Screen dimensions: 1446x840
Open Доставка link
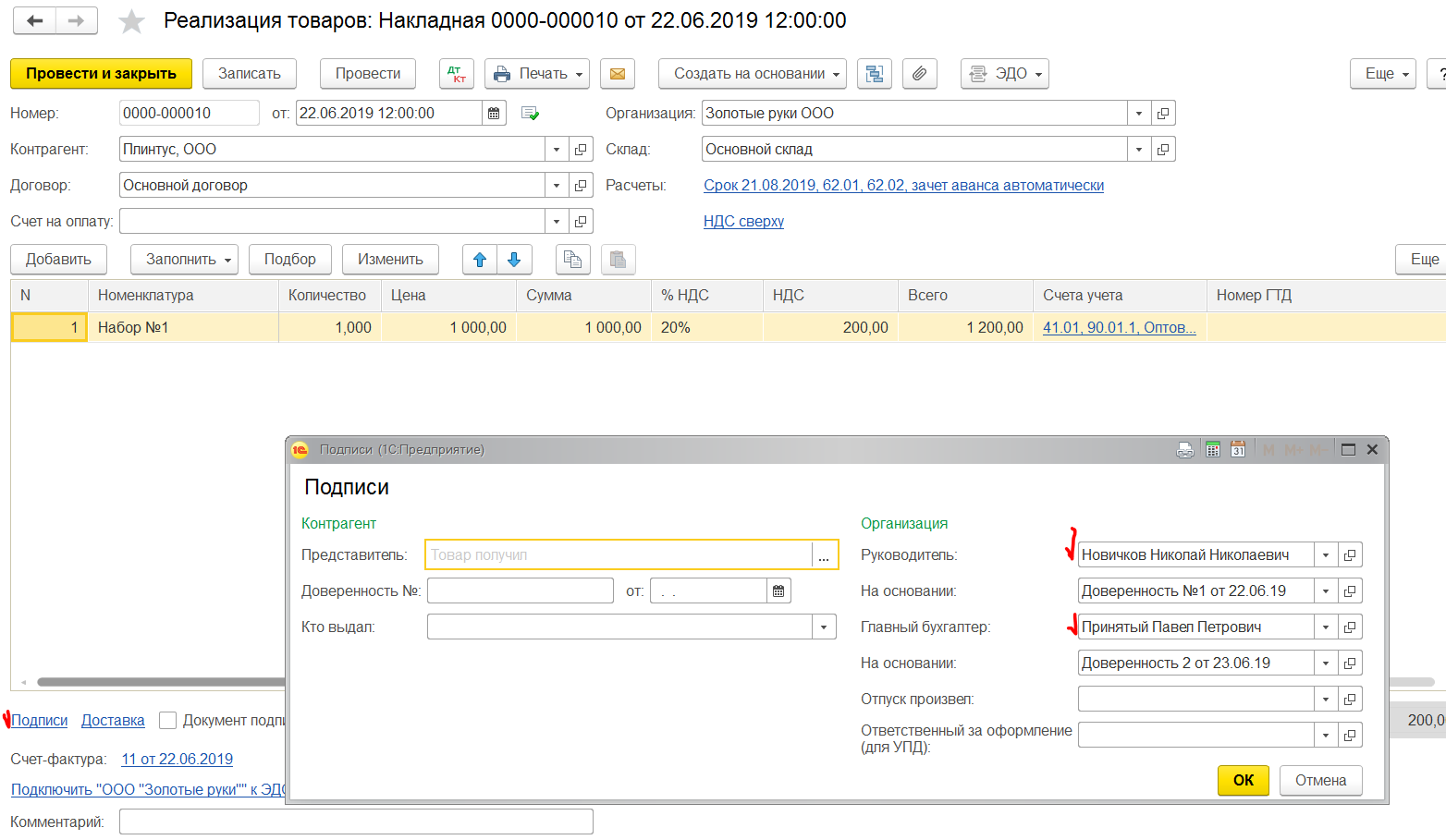coord(113,720)
